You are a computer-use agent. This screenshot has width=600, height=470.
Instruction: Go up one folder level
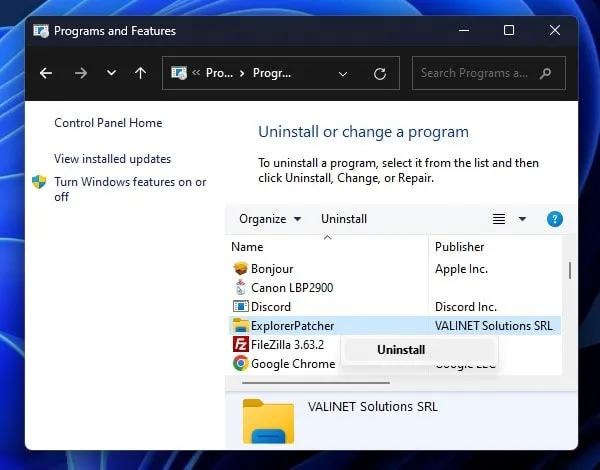coord(140,73)
